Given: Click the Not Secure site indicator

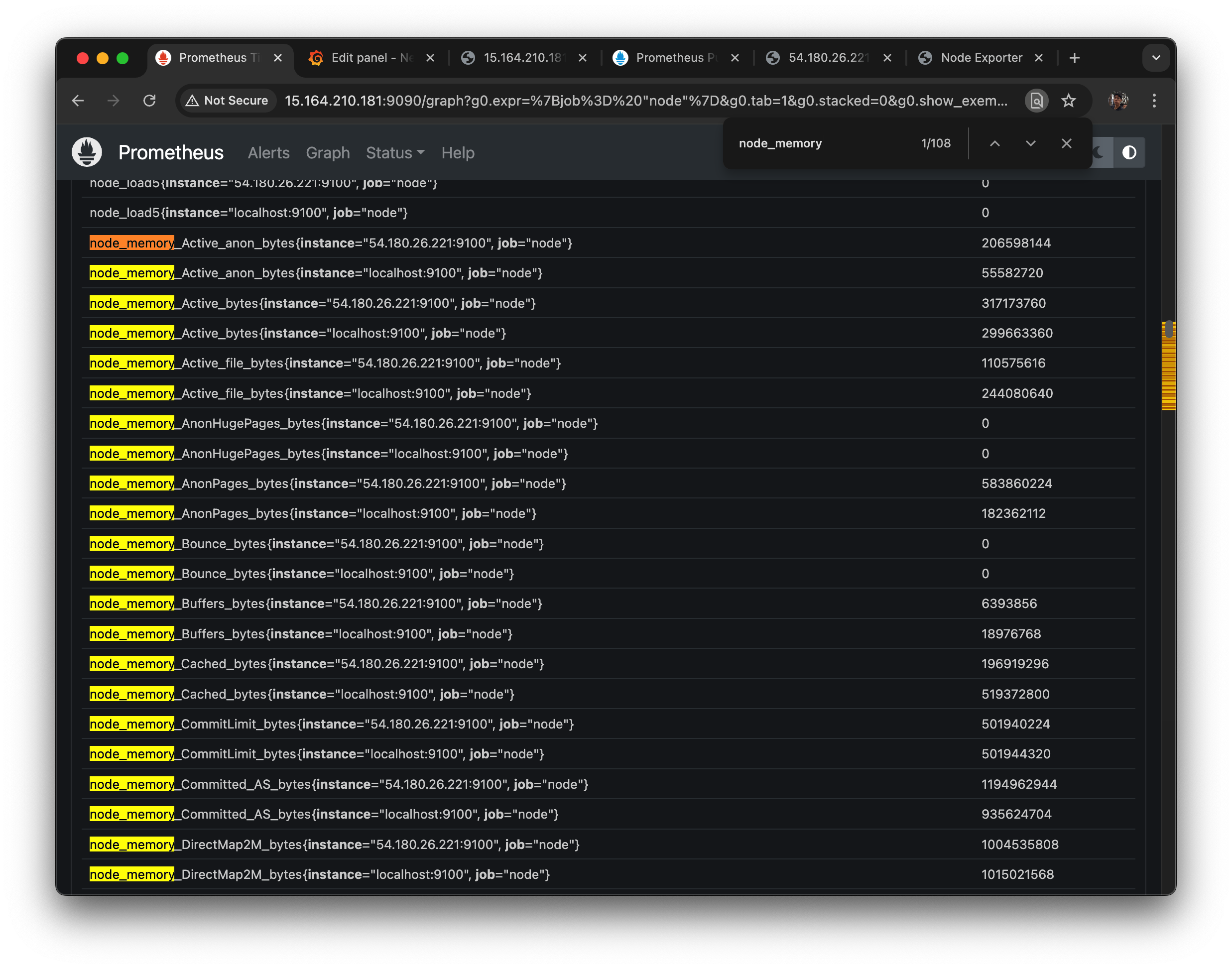Looking at the screenshot, I should tap(228, 101).
